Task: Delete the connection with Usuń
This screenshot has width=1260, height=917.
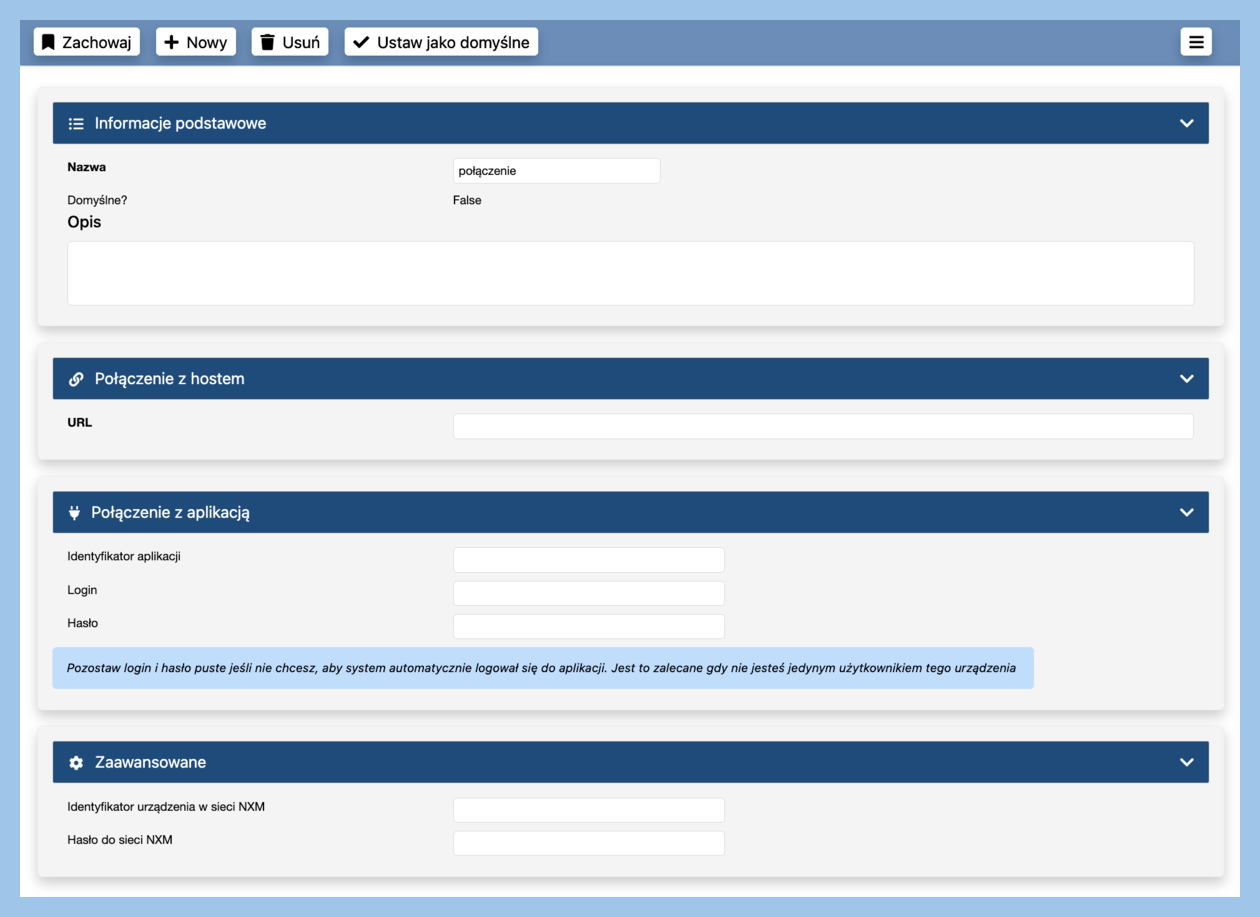Action: coord(290,42)
